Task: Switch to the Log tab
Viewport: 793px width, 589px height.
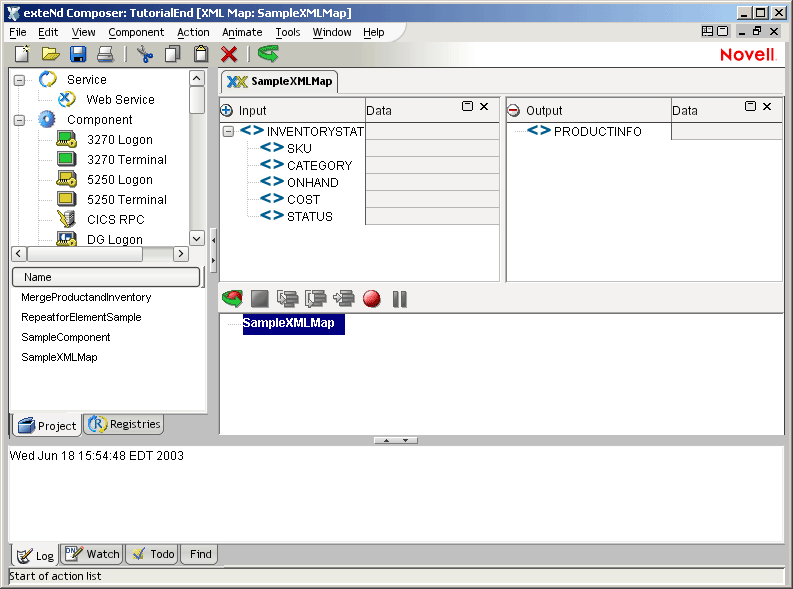Action: click(x=35, y=556)
